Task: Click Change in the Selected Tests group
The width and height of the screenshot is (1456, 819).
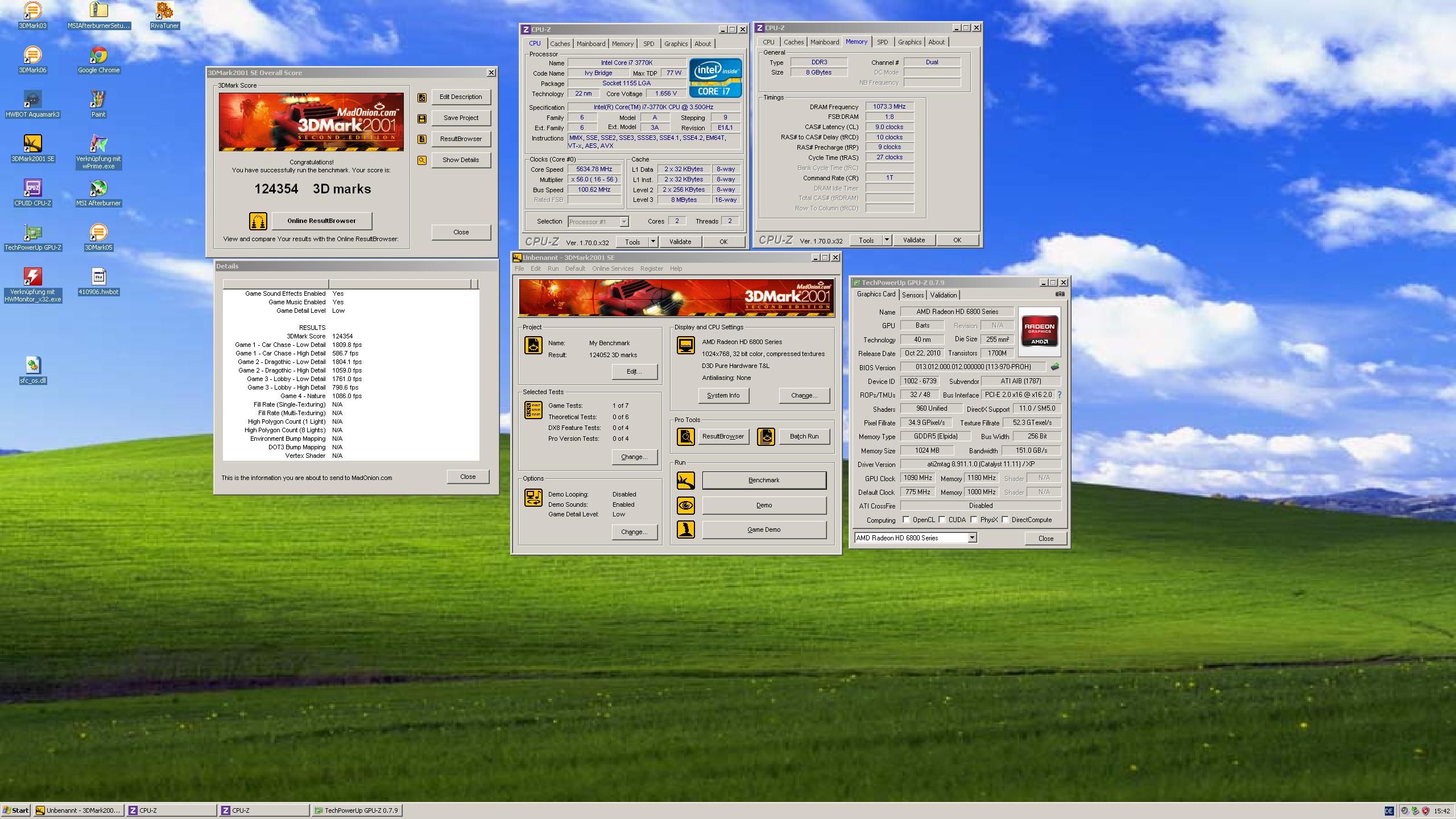Action: click(634, 457)
